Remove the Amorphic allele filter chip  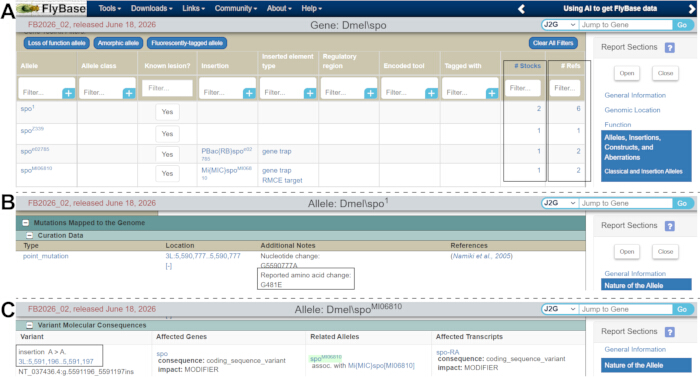point(118,43)
